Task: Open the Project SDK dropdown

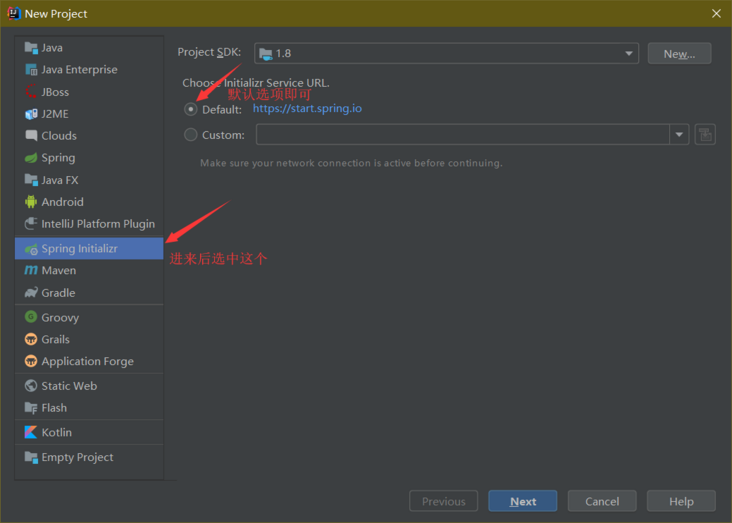Action: 446,53
